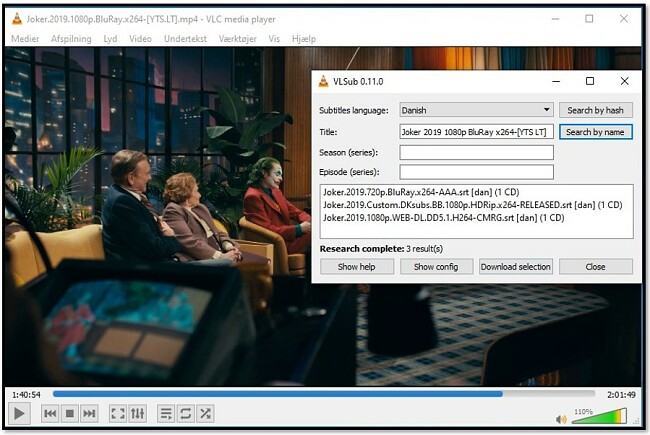Click the Search by hash button
This screenshot has width=650, height=435.
point(595,110)
